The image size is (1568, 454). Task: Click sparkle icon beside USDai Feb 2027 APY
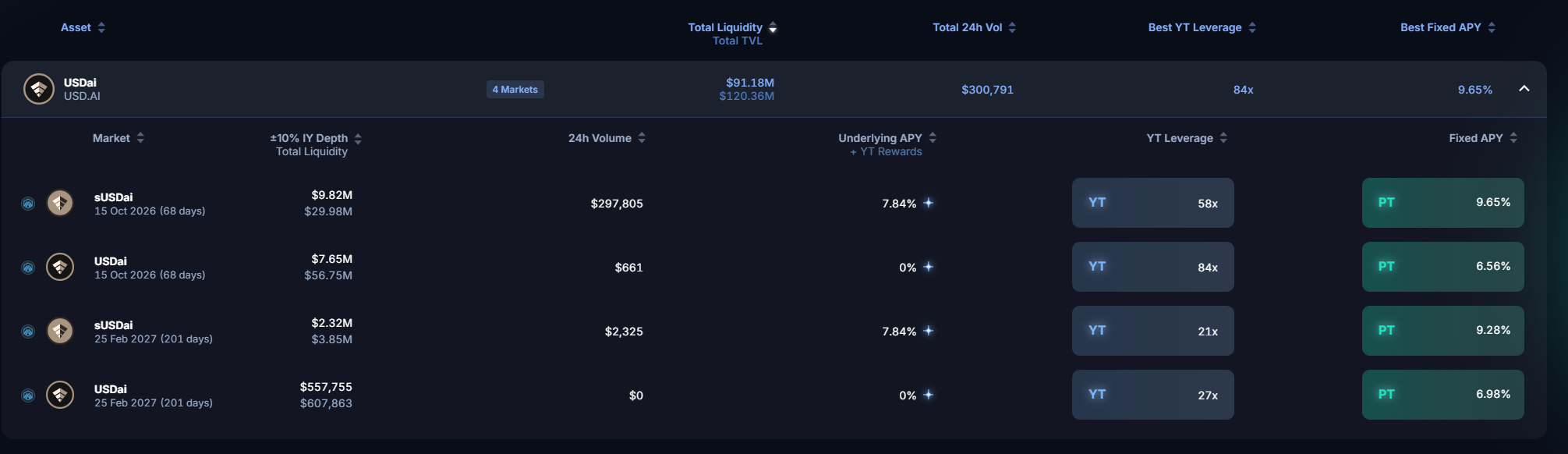[928, 395]
